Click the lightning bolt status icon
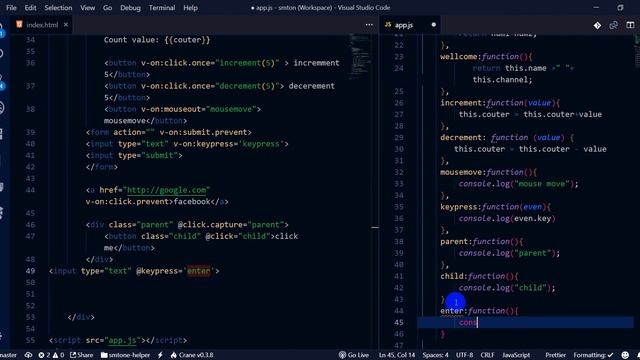 point(160,355)
